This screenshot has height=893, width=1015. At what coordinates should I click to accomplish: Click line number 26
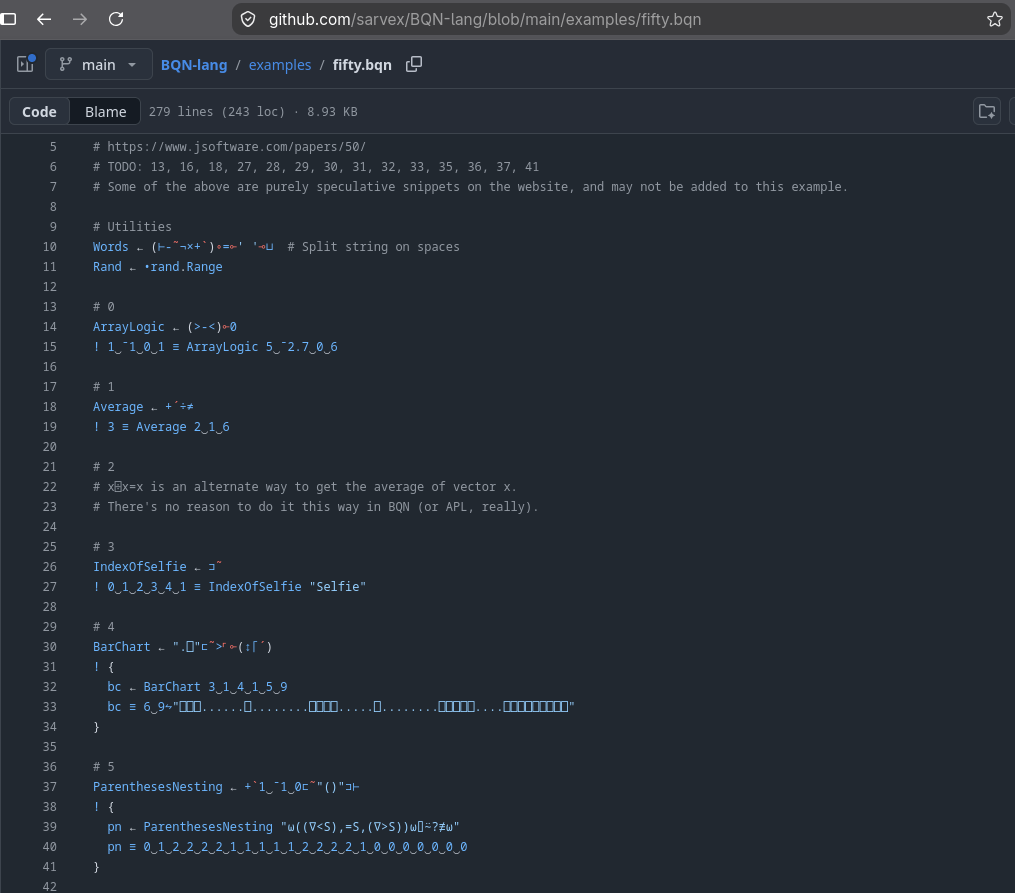coord(50,566)
